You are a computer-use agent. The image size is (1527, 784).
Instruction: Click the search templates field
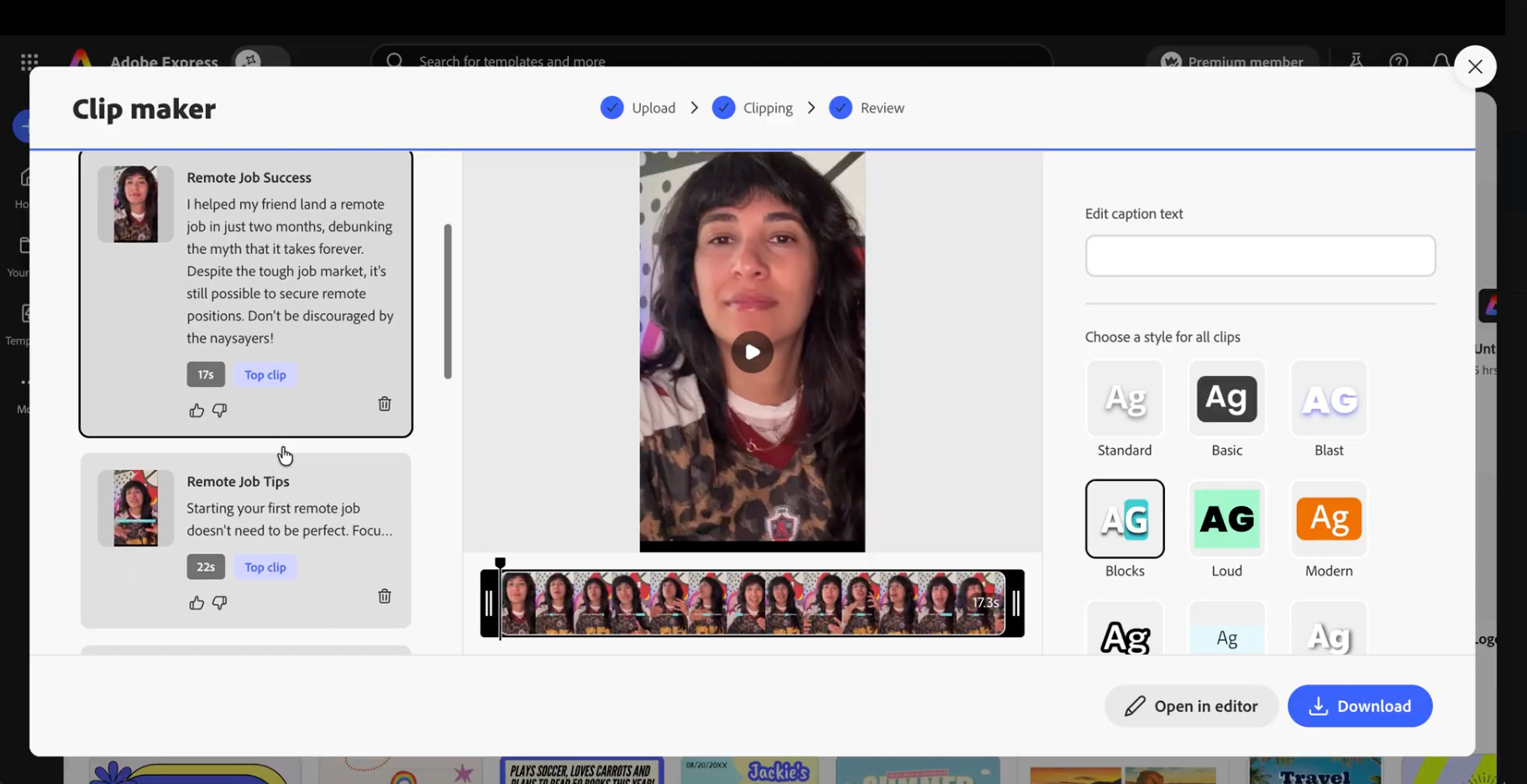coord(711,61)
